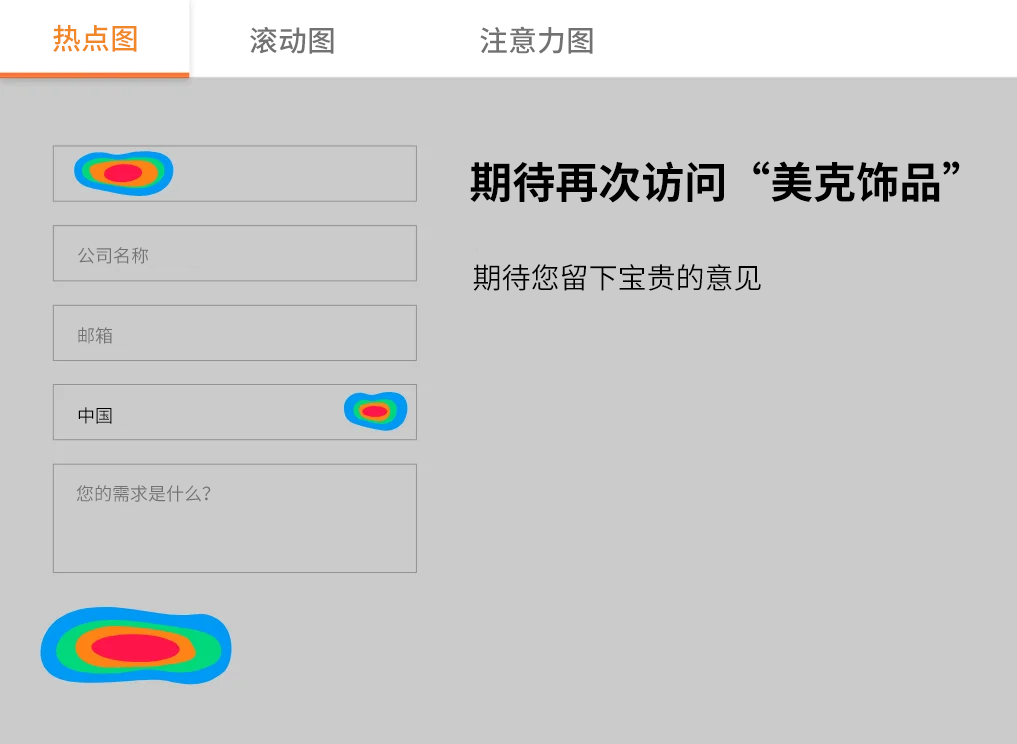Image resolution: width=1017 pixels, height=744 pixels.
Task: Click the 期待您留下宝贵的意见 subtitle text
Action: pos(617,278)
